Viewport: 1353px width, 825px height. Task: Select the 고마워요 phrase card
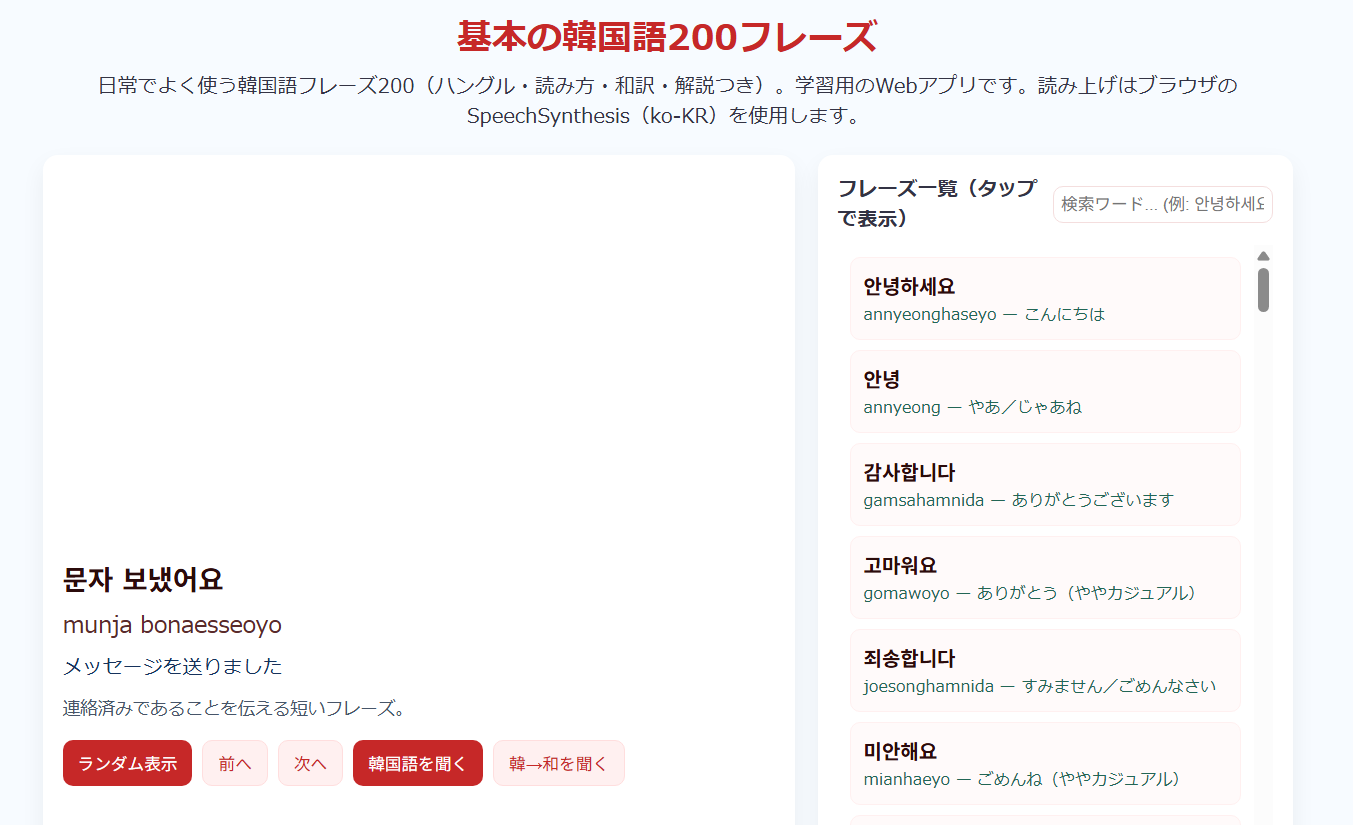pos(1045,577)
